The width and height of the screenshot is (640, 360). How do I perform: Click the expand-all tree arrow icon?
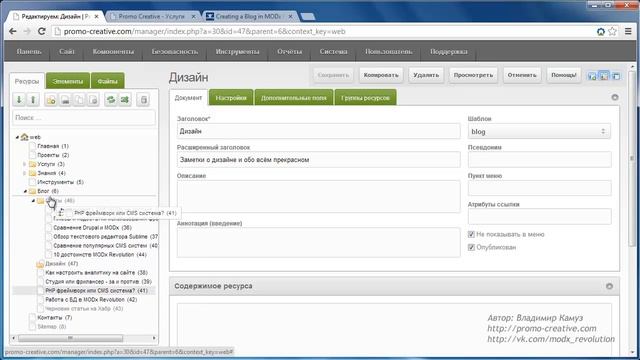click(x=19, y=99)
